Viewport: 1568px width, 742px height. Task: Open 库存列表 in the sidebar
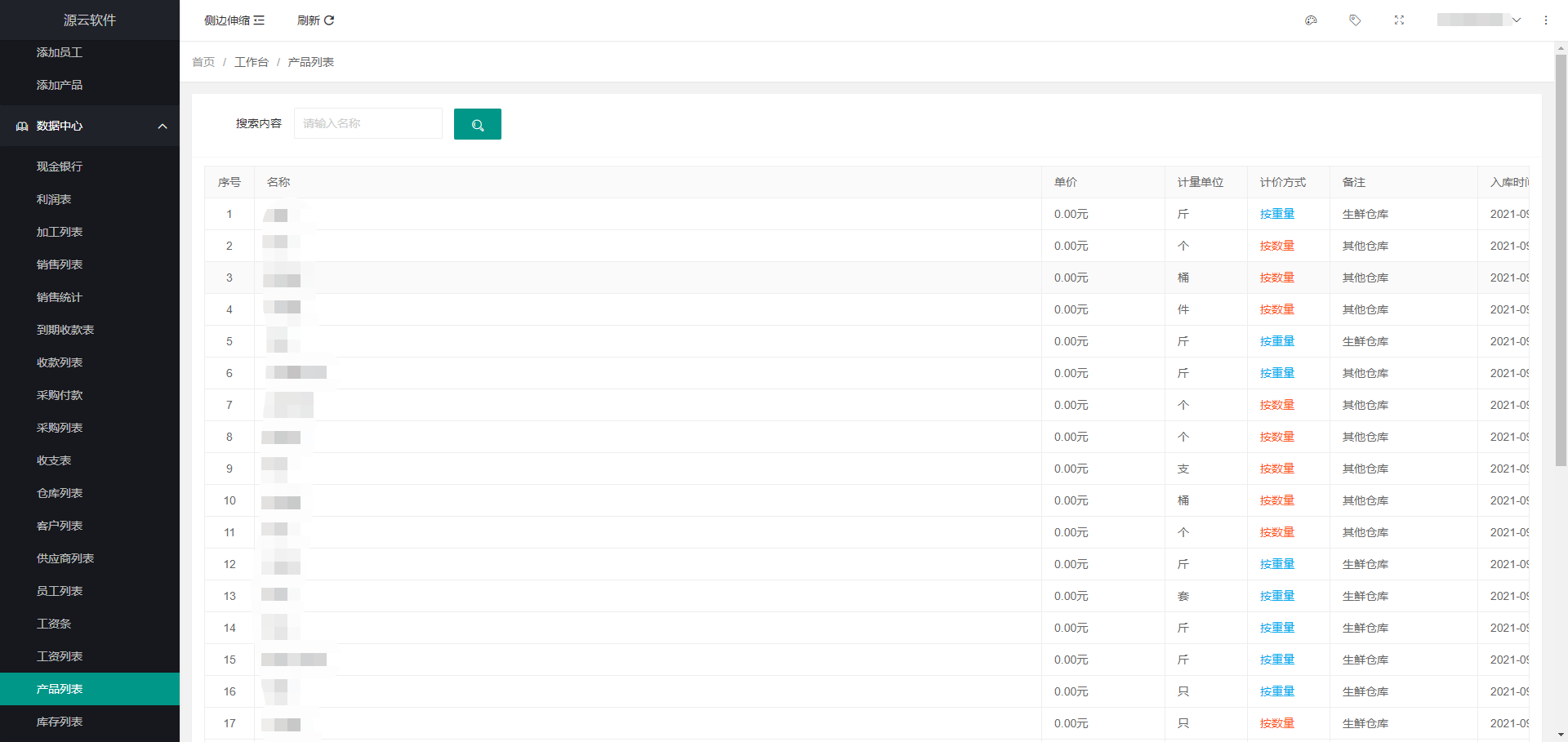[x=60, y=722]
